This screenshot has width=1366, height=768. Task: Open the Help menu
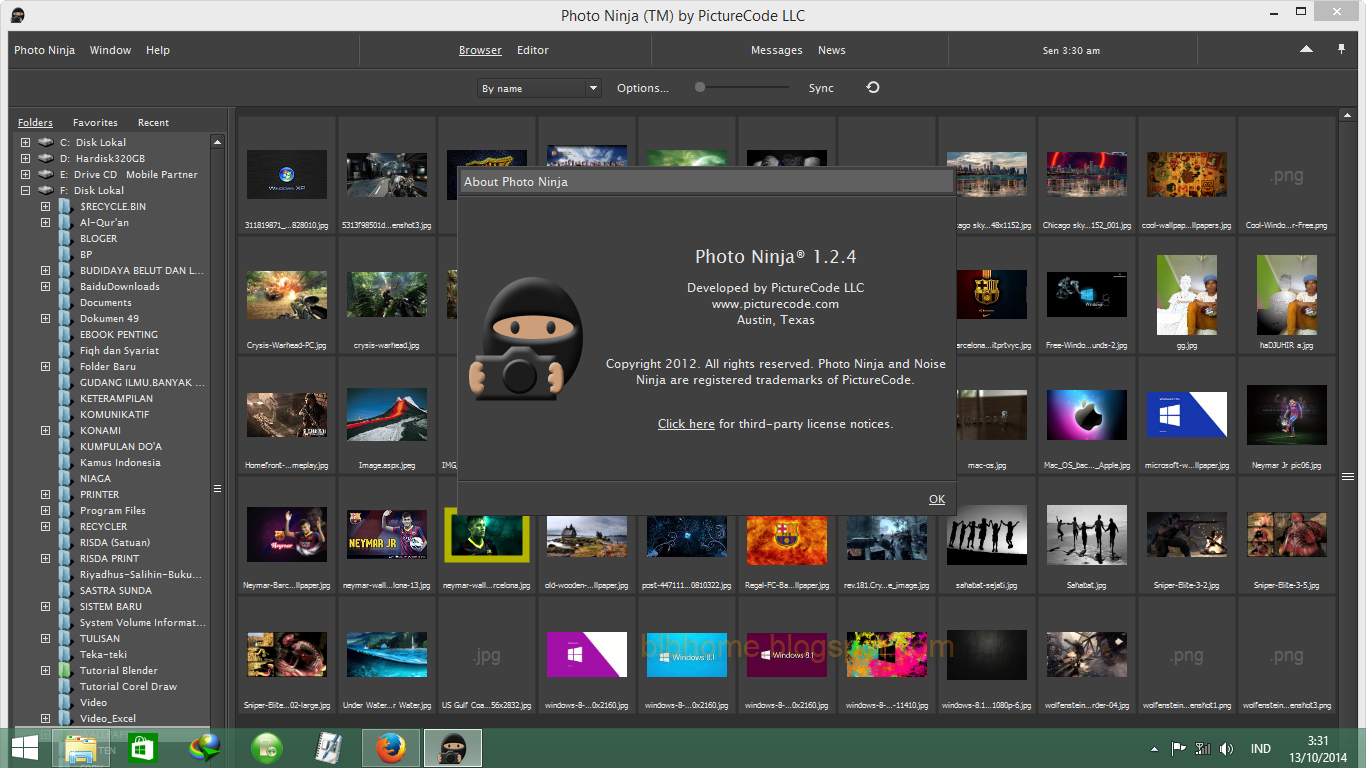[x=158, y=50]
